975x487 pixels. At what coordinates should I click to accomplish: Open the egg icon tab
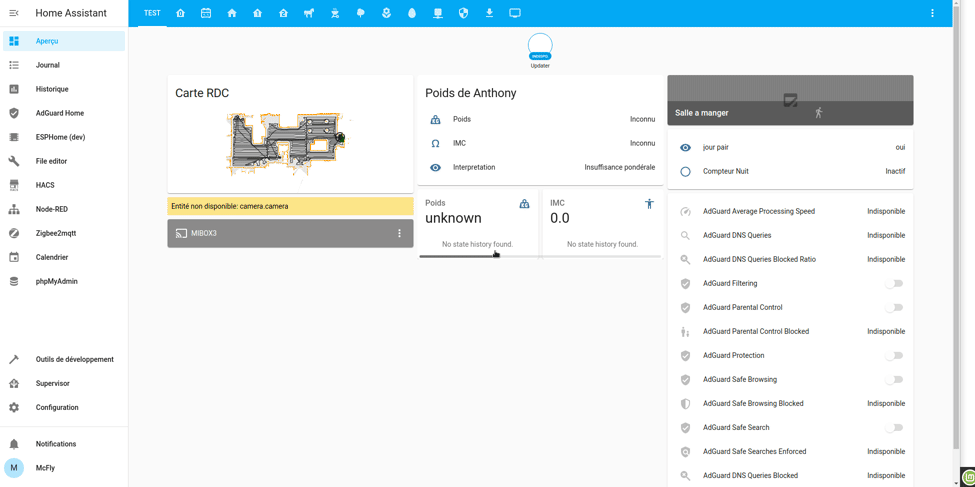[x=412, y=13]
